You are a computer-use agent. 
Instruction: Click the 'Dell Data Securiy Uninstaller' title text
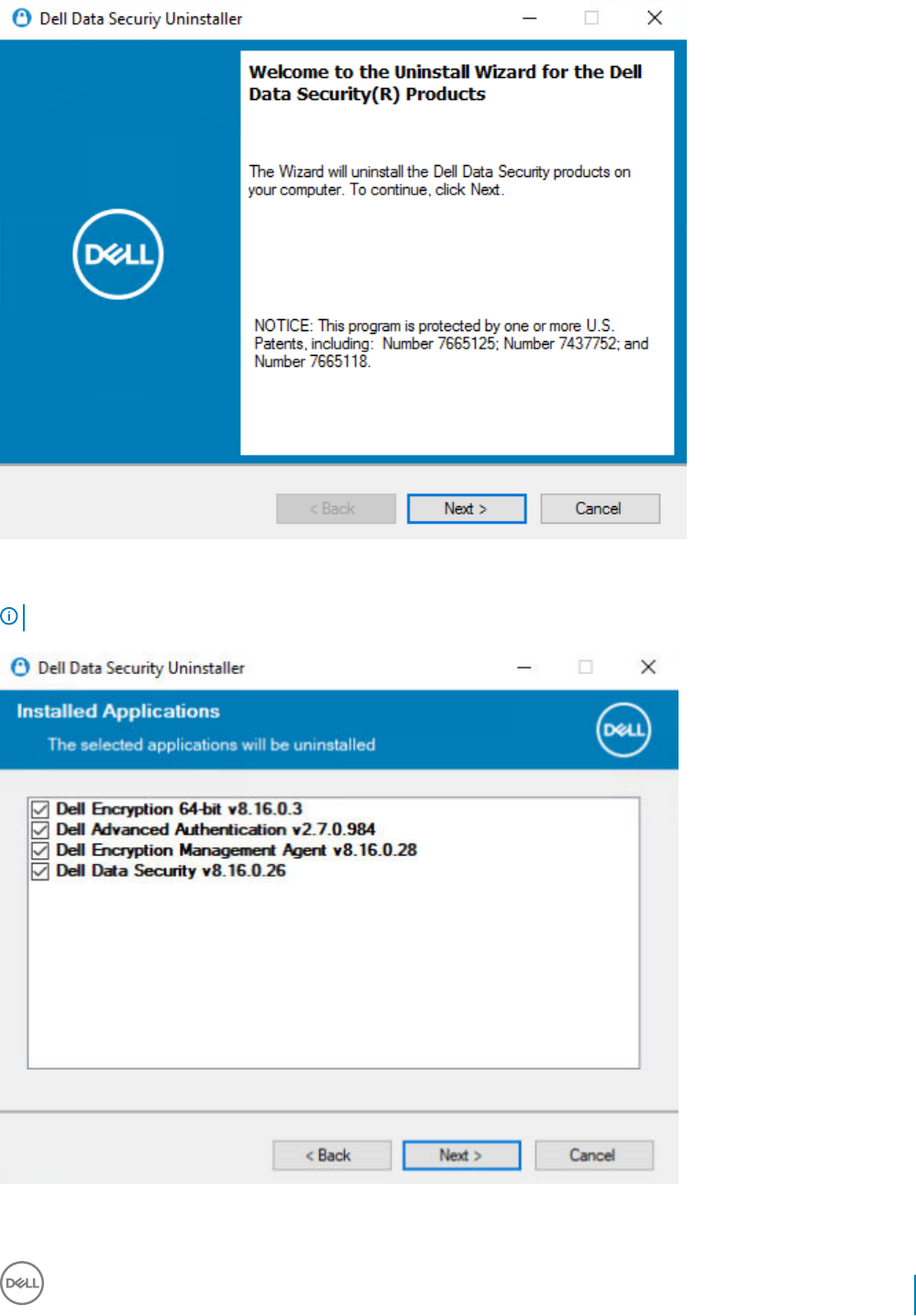(141, 18)
